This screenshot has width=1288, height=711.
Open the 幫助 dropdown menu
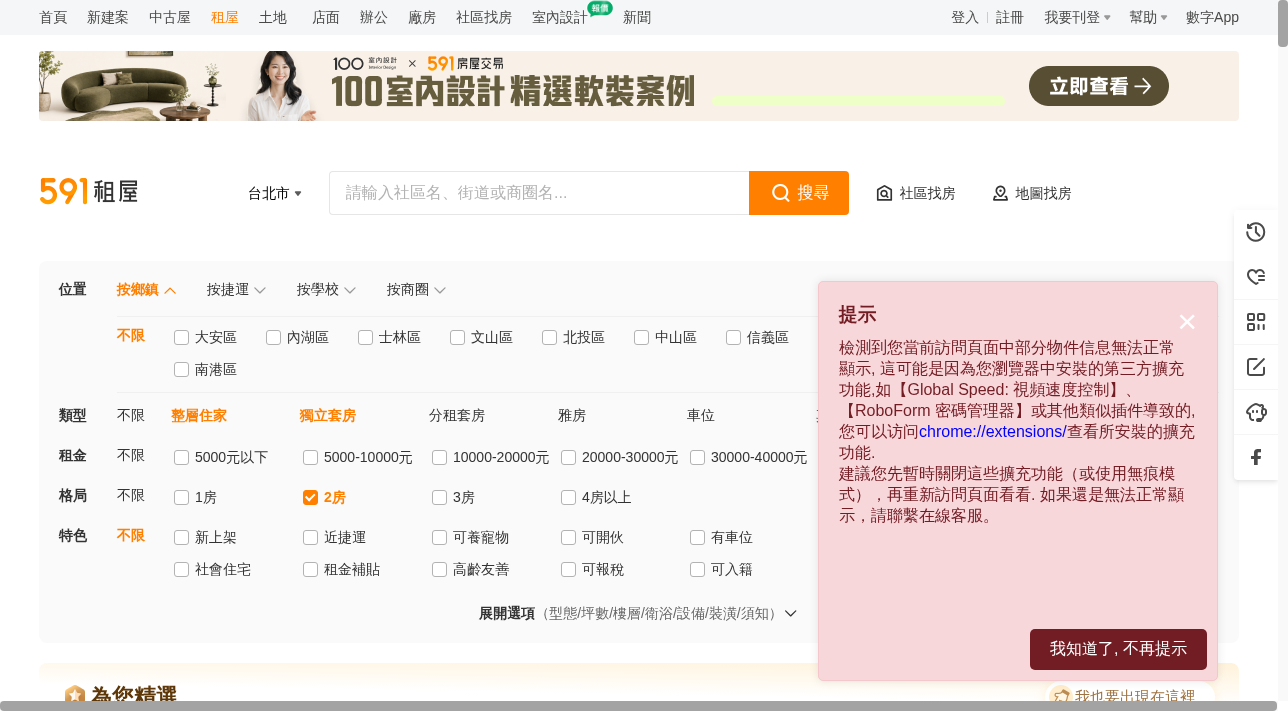[x=1148, y=17]
